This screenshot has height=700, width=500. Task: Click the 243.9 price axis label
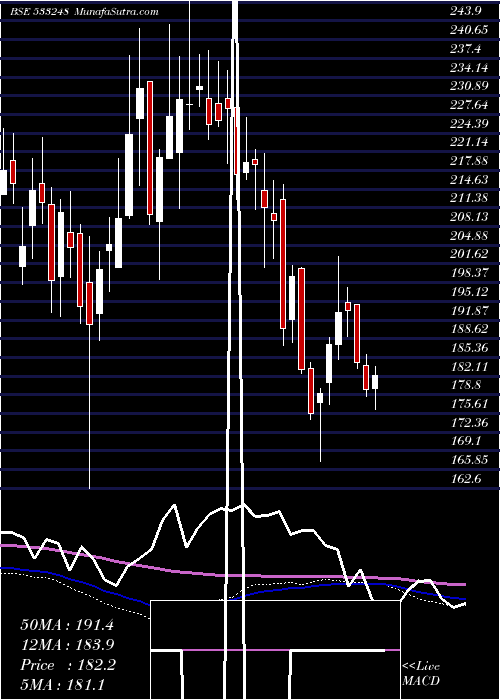tap(466, 12)
